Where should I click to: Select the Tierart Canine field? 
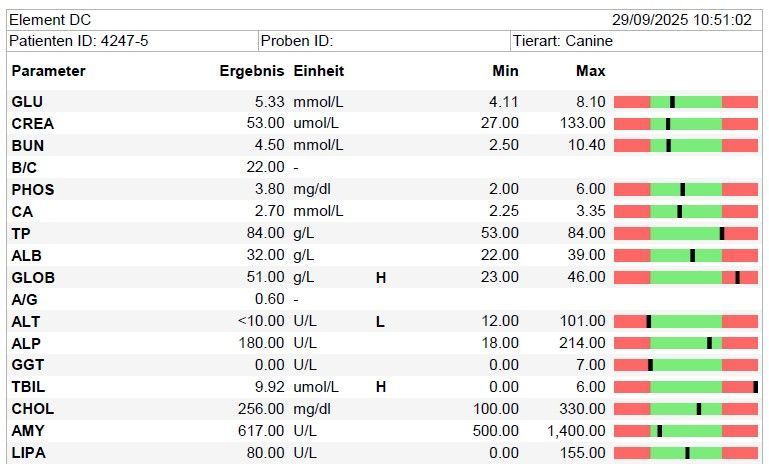[x=562, y=41]
